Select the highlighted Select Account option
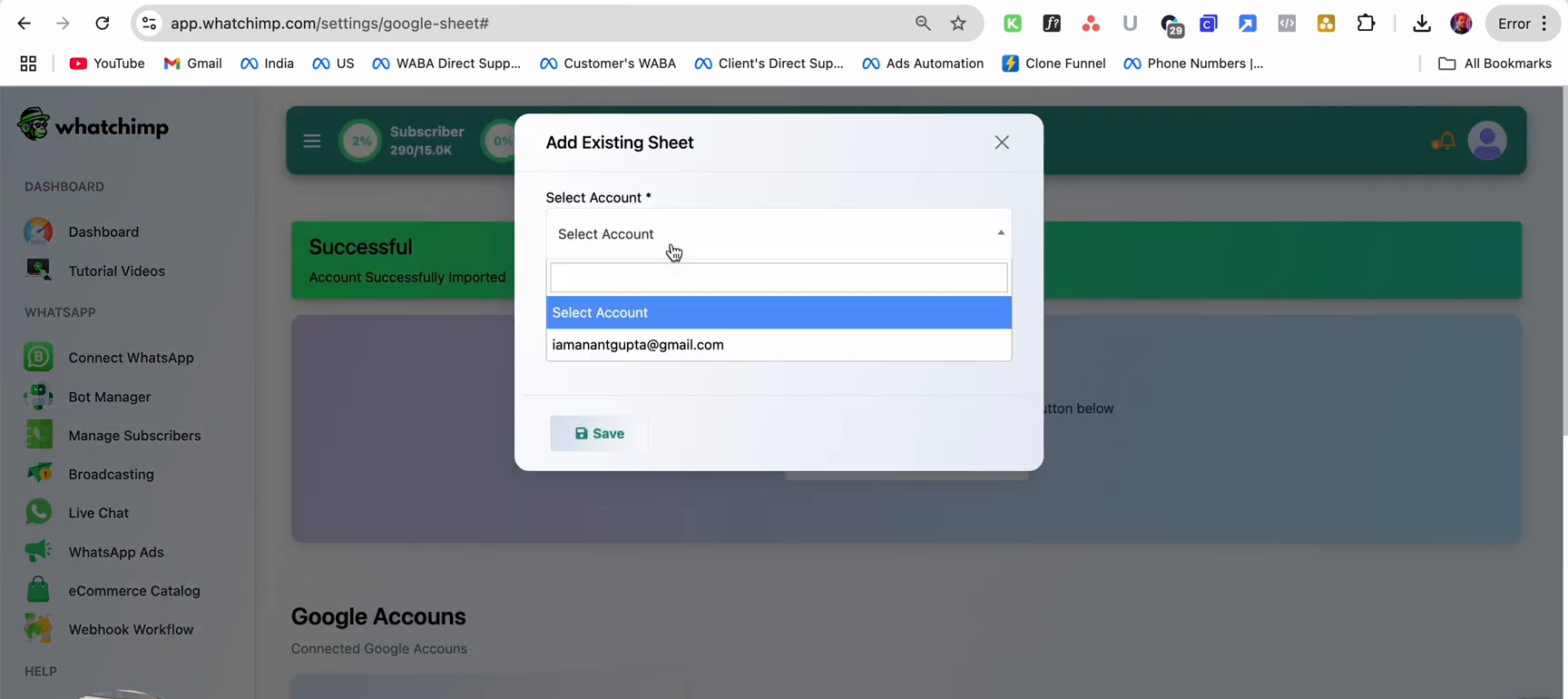Viewport: 1568px width, 699px height. coord(779,312)
